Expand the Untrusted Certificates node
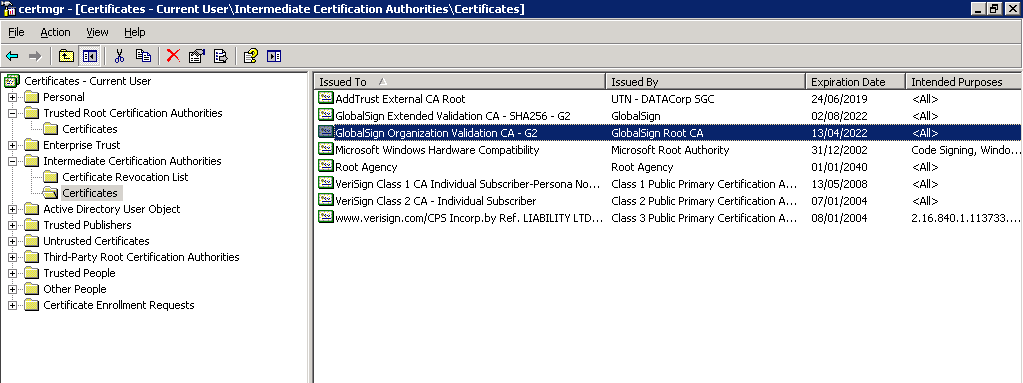 (x=12, y=241)
